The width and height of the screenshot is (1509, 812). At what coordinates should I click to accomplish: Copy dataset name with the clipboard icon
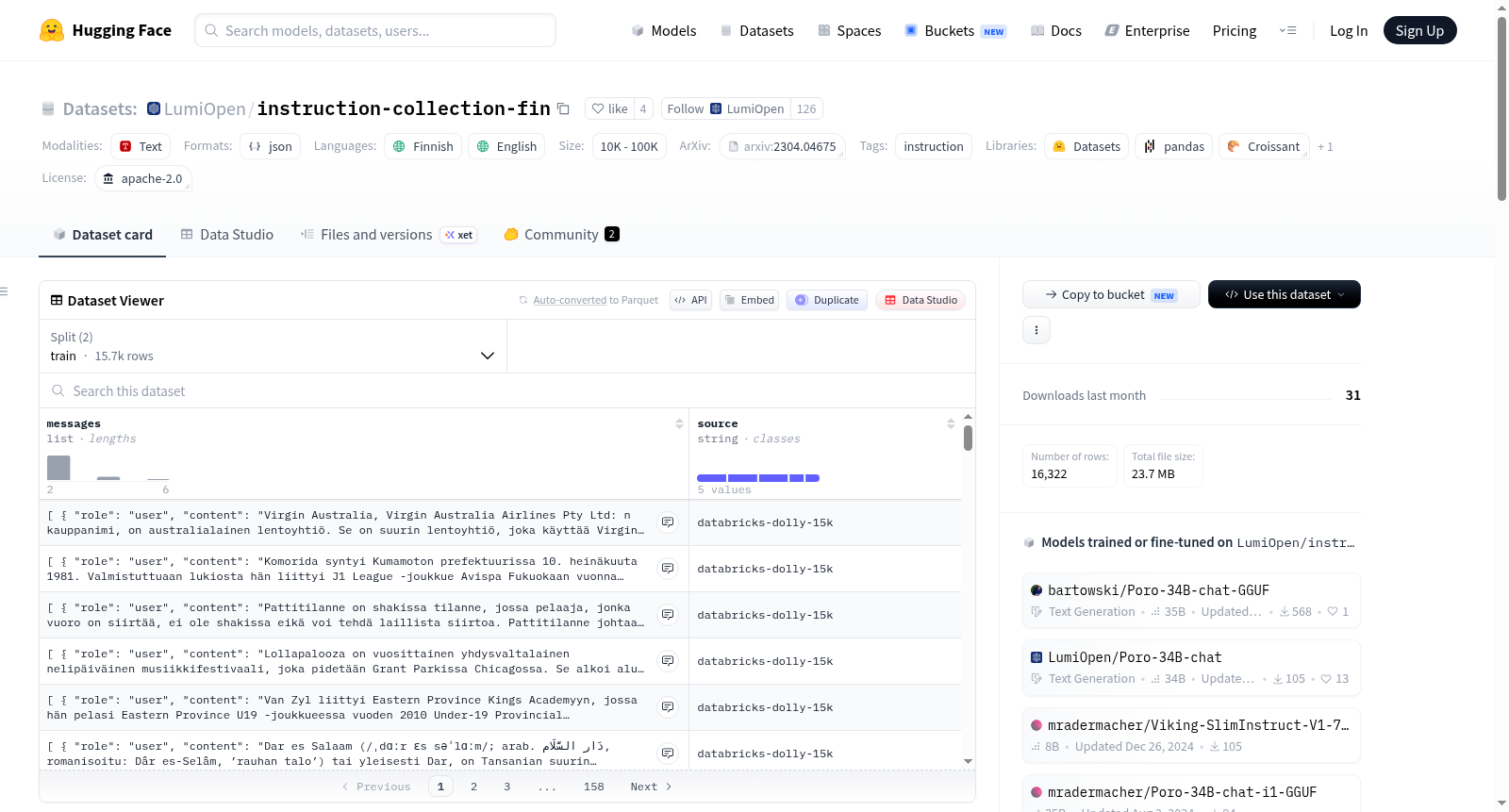(563, 108)
